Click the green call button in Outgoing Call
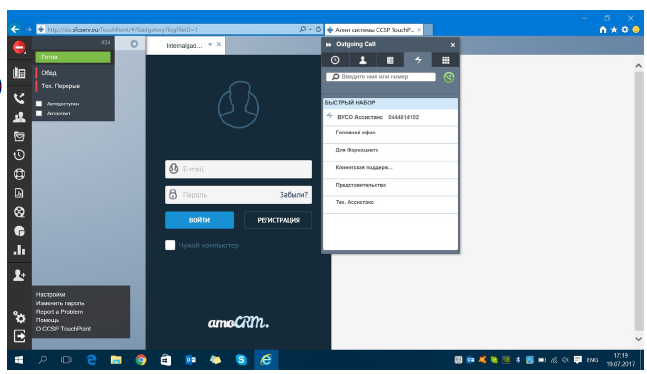 pos(449,77)
